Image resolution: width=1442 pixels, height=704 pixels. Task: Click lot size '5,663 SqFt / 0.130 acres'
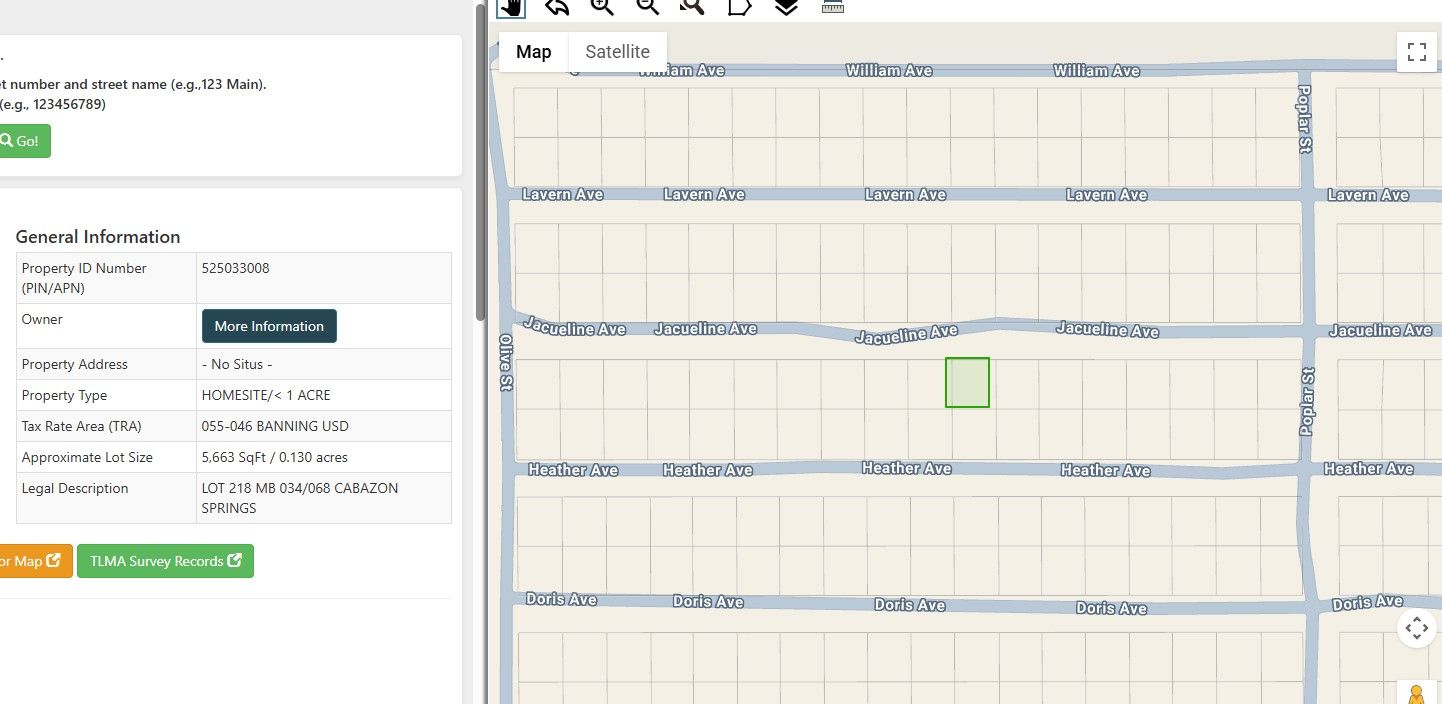[275, 457]
